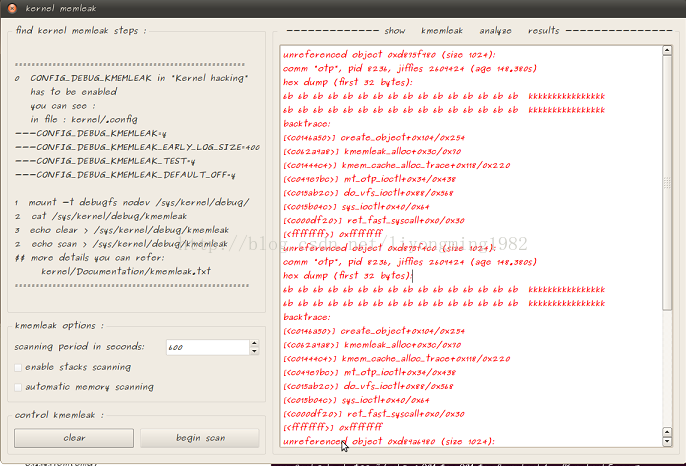Decrease scanning period with down arrow
Screen dimensions: 686x466
[x=254, y=351]
